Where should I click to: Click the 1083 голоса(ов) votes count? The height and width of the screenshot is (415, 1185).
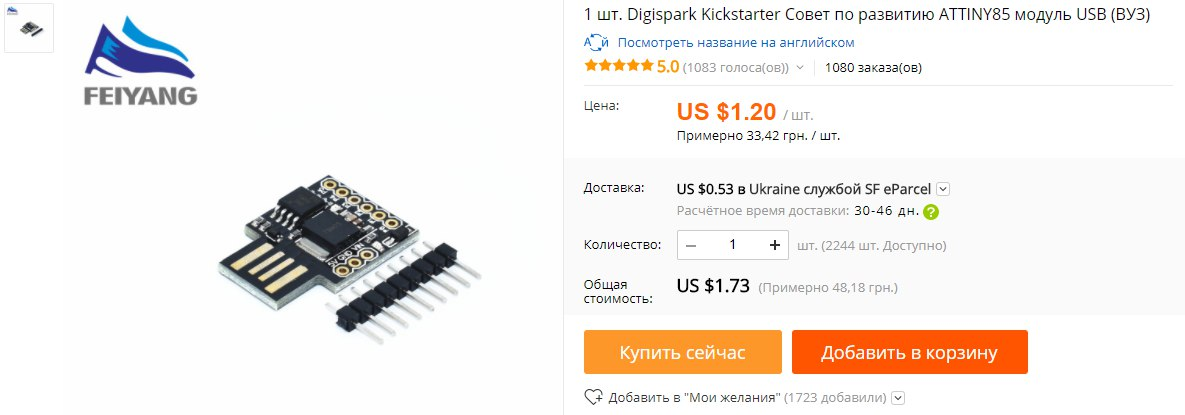pyautogui.click(x=735, y=67)
